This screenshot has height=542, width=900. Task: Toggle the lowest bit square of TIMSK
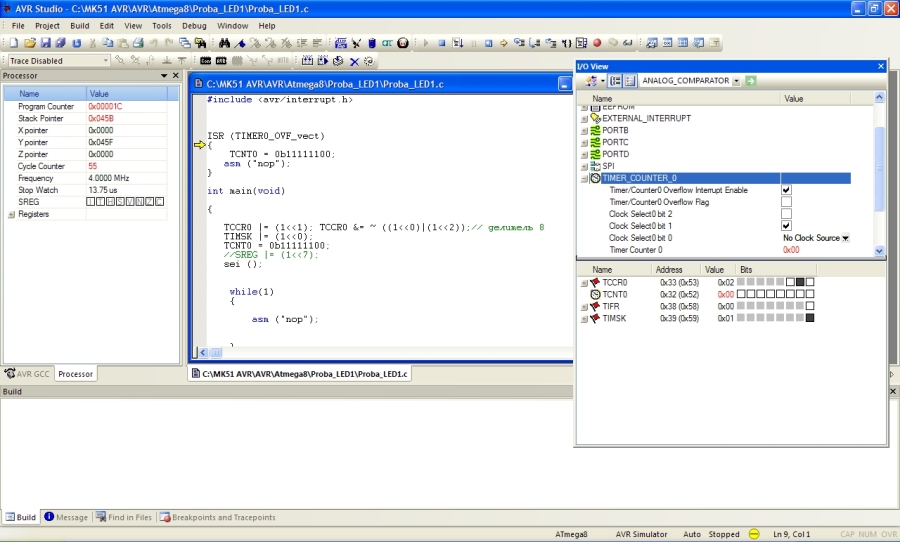coord(810,318)
